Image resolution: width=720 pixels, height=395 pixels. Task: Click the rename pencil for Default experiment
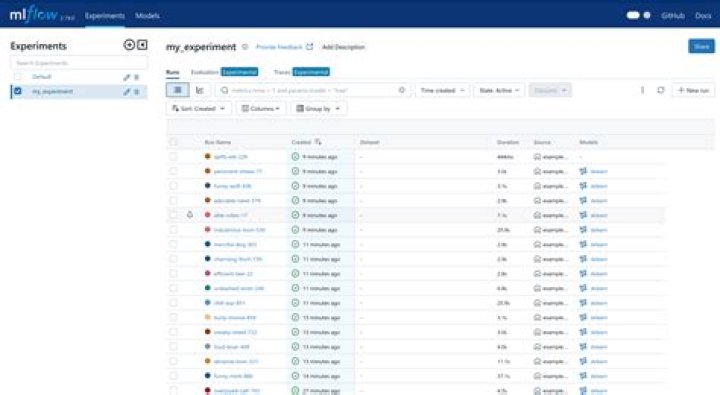pyautogui.click(x=127, y=77)
